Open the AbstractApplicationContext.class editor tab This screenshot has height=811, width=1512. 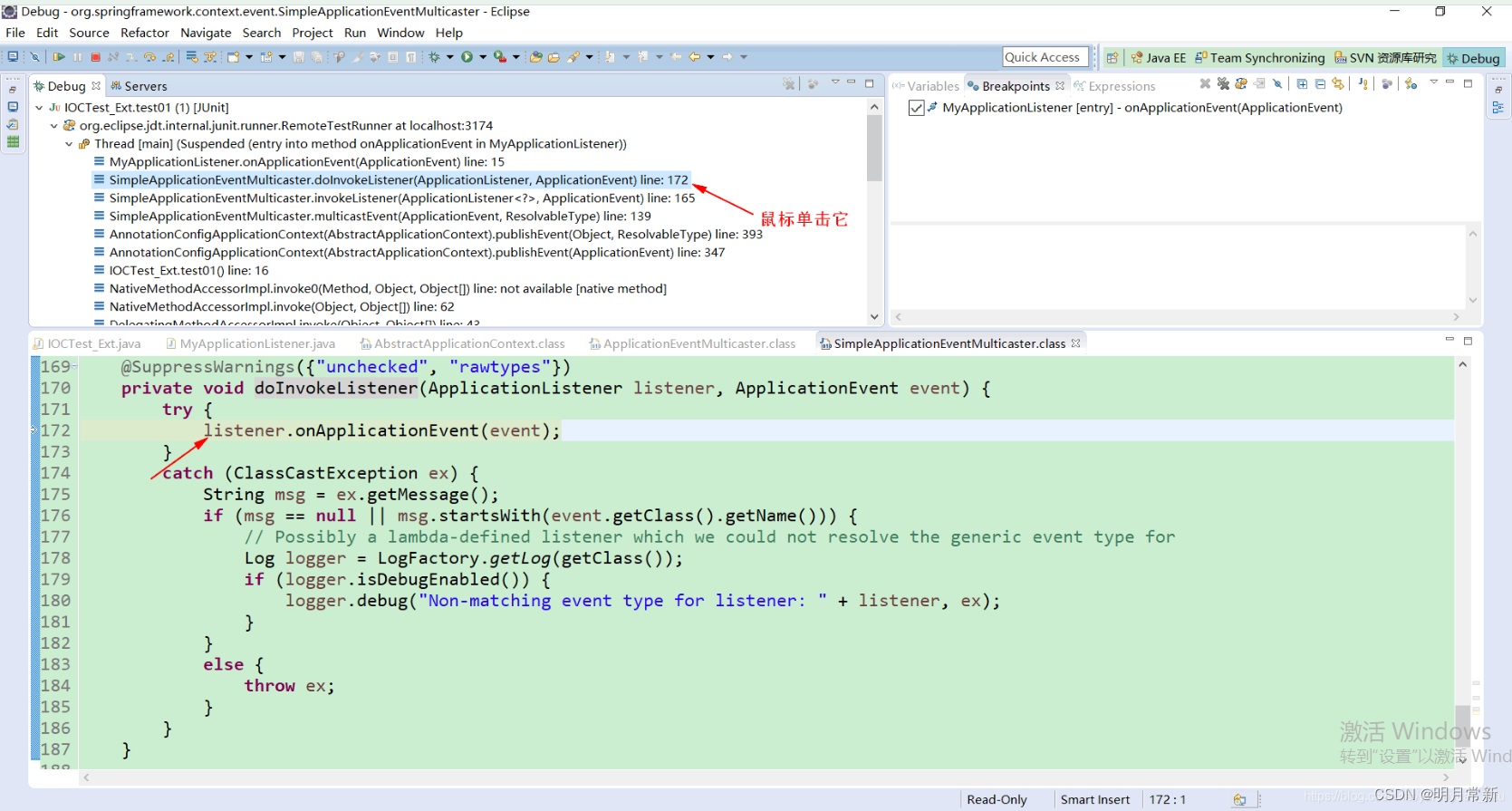click(463, 344)
